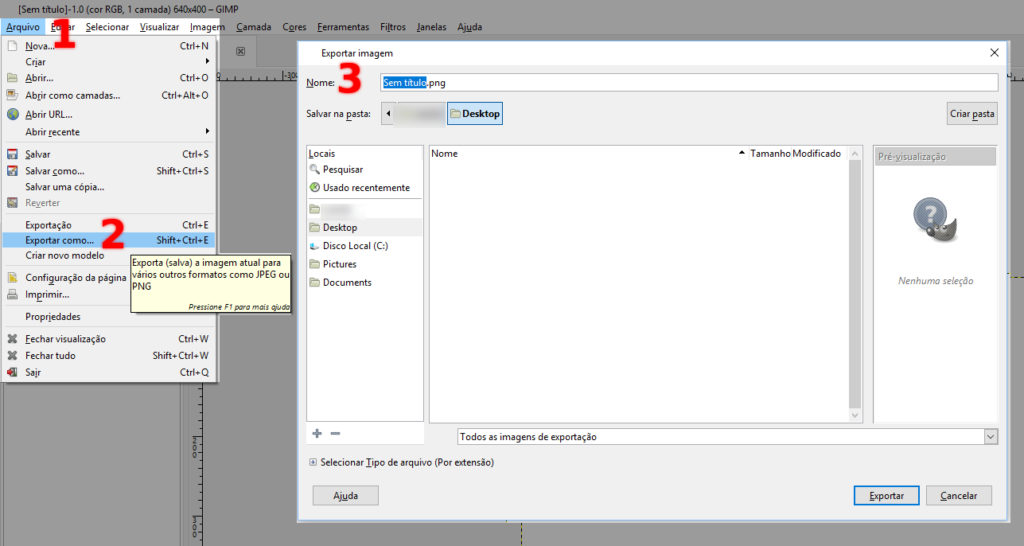Select the Usado recentemente clock icon
The height and width of the screenshot is (546, 1024).
315,188
